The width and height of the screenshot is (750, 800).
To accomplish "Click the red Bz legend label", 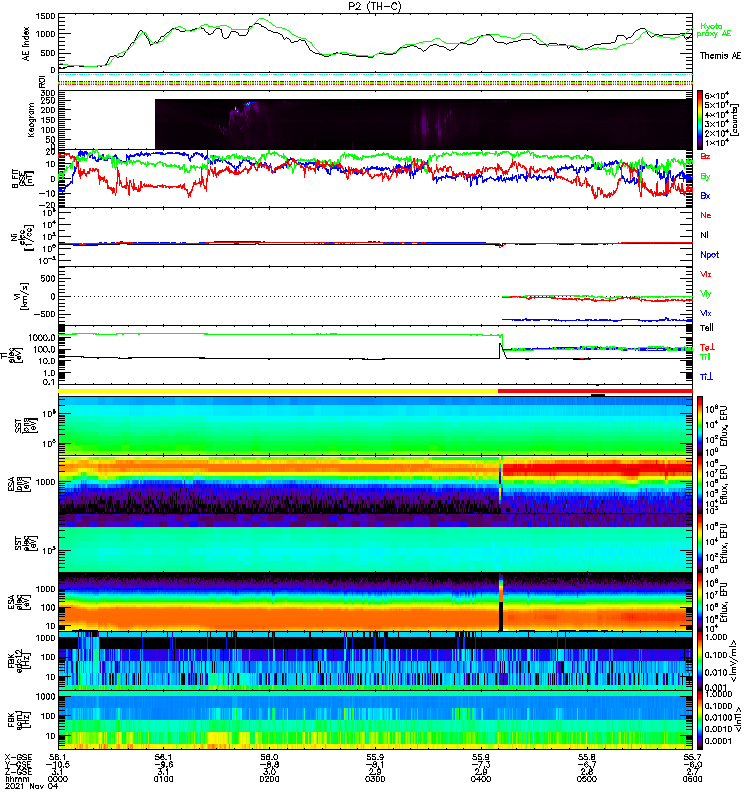I will 705,156.
